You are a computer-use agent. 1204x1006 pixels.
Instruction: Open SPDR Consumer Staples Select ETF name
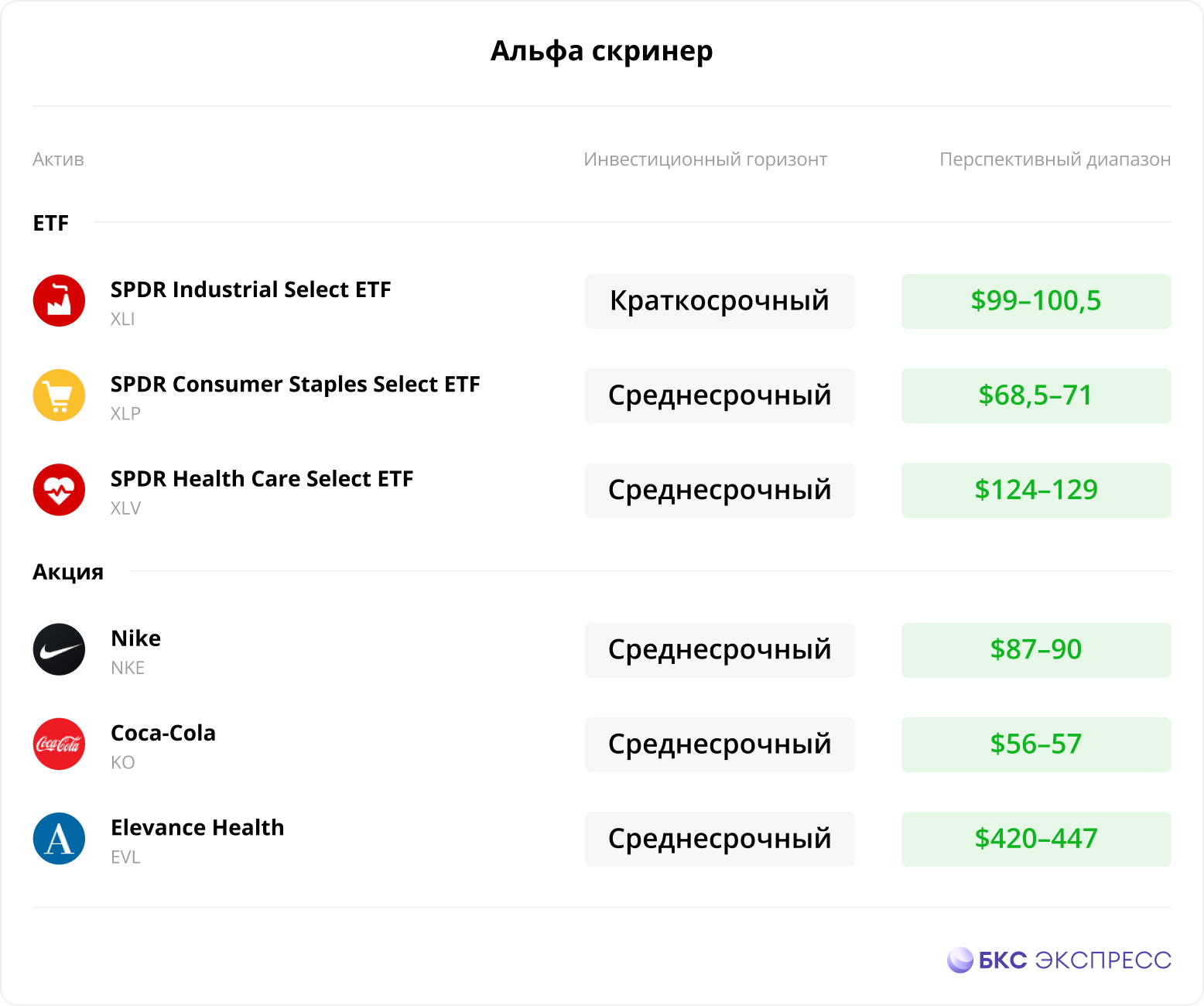(x=295, y=384)
